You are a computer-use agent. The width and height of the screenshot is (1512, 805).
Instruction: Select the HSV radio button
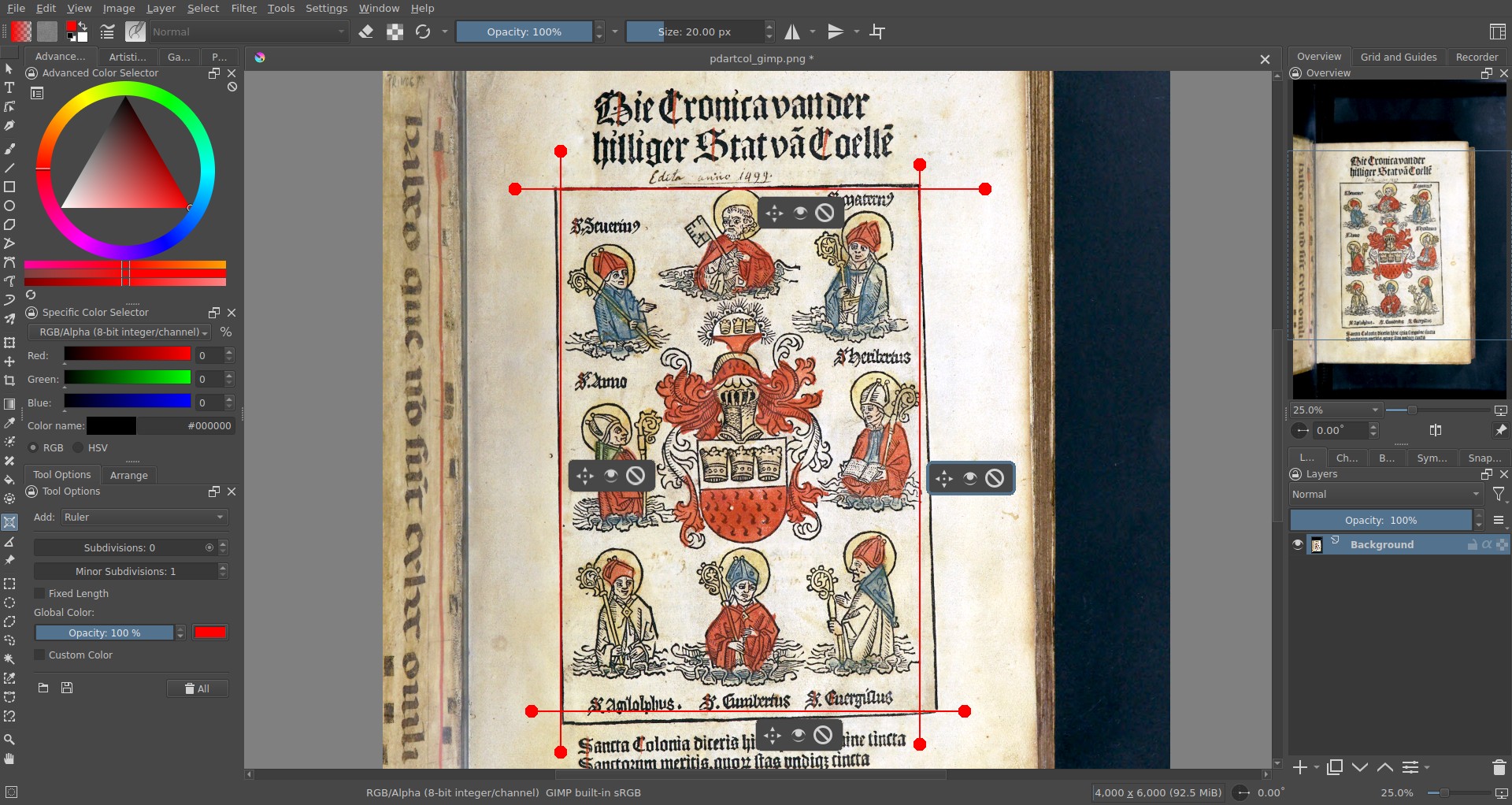pyautogui.click(x=78, y=447)
